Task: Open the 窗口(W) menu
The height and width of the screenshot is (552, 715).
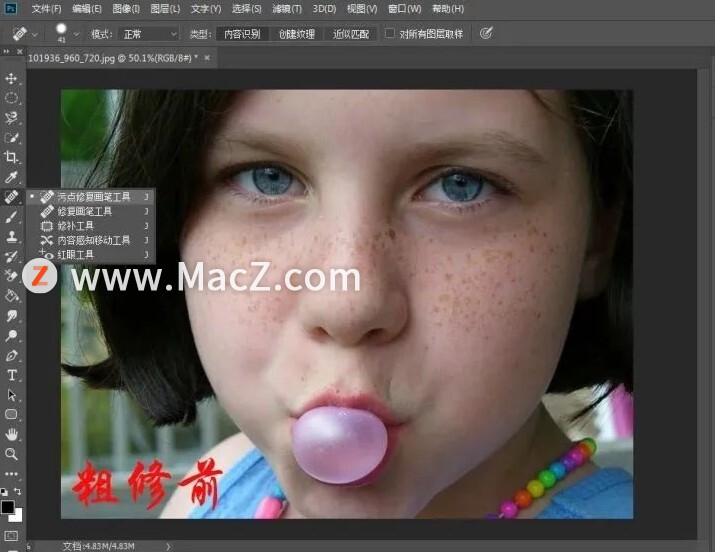Action: pos(404,9)
